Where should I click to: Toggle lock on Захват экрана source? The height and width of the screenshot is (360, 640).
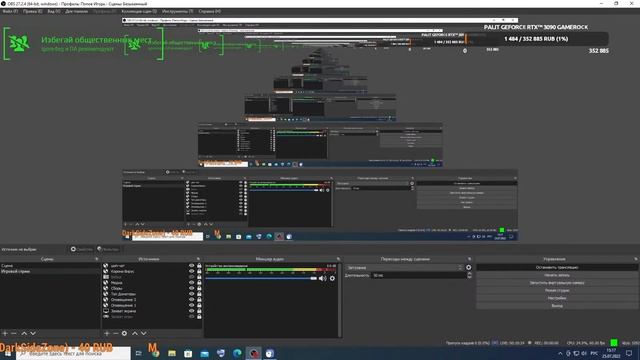[x=199, y=311]
